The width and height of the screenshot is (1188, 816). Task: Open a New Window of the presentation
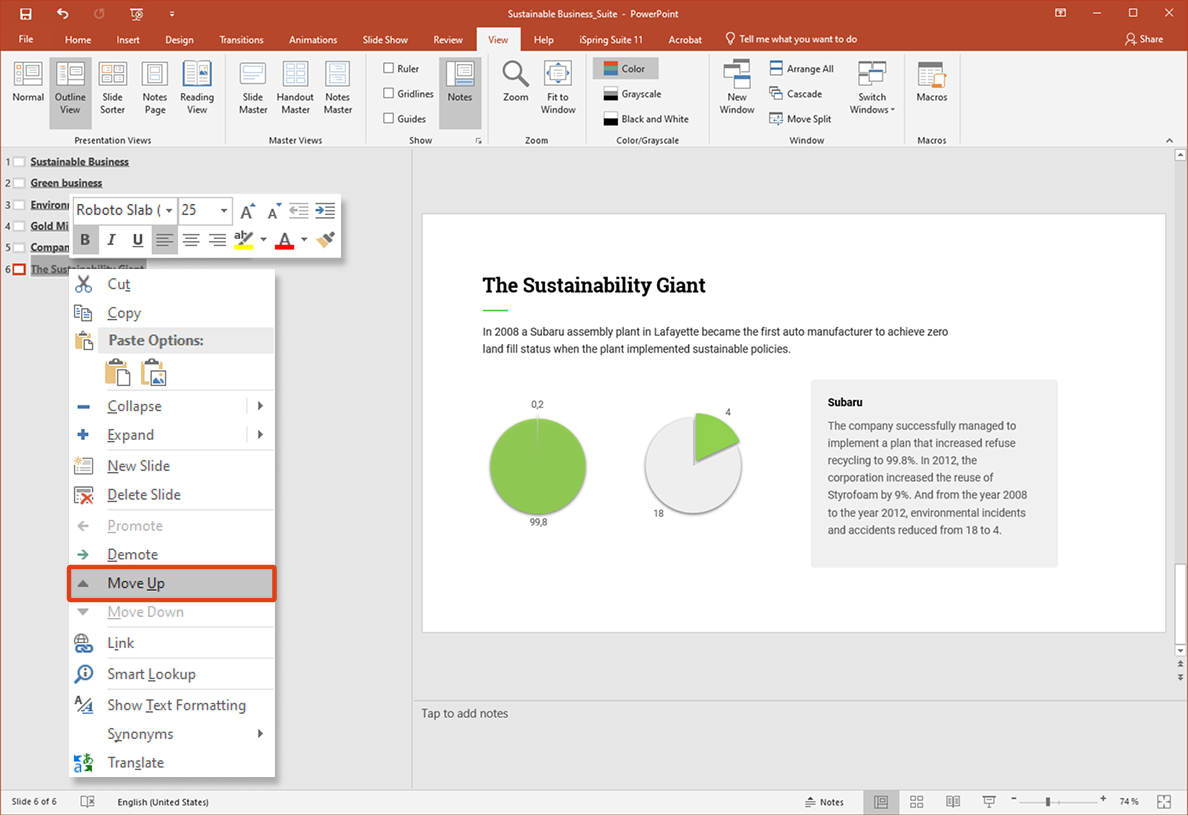(736, 86)
